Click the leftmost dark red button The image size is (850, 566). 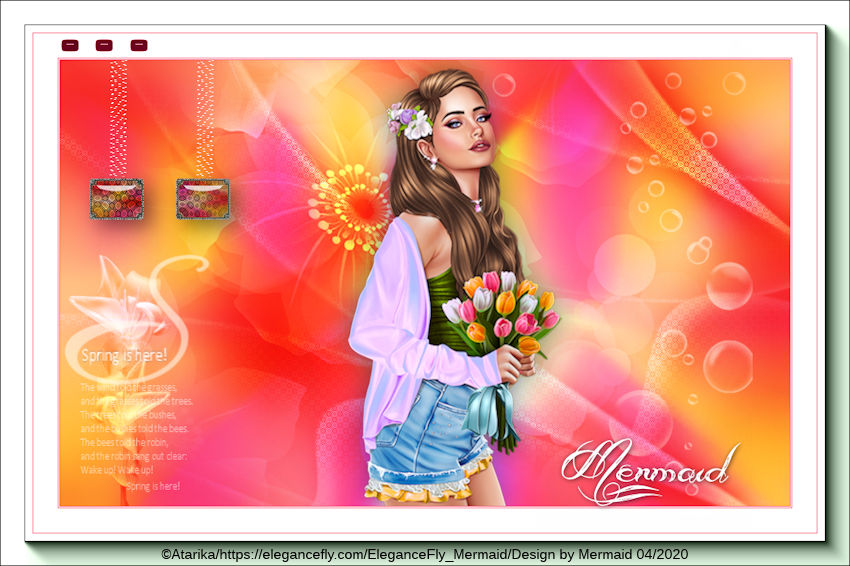[70, 45]
